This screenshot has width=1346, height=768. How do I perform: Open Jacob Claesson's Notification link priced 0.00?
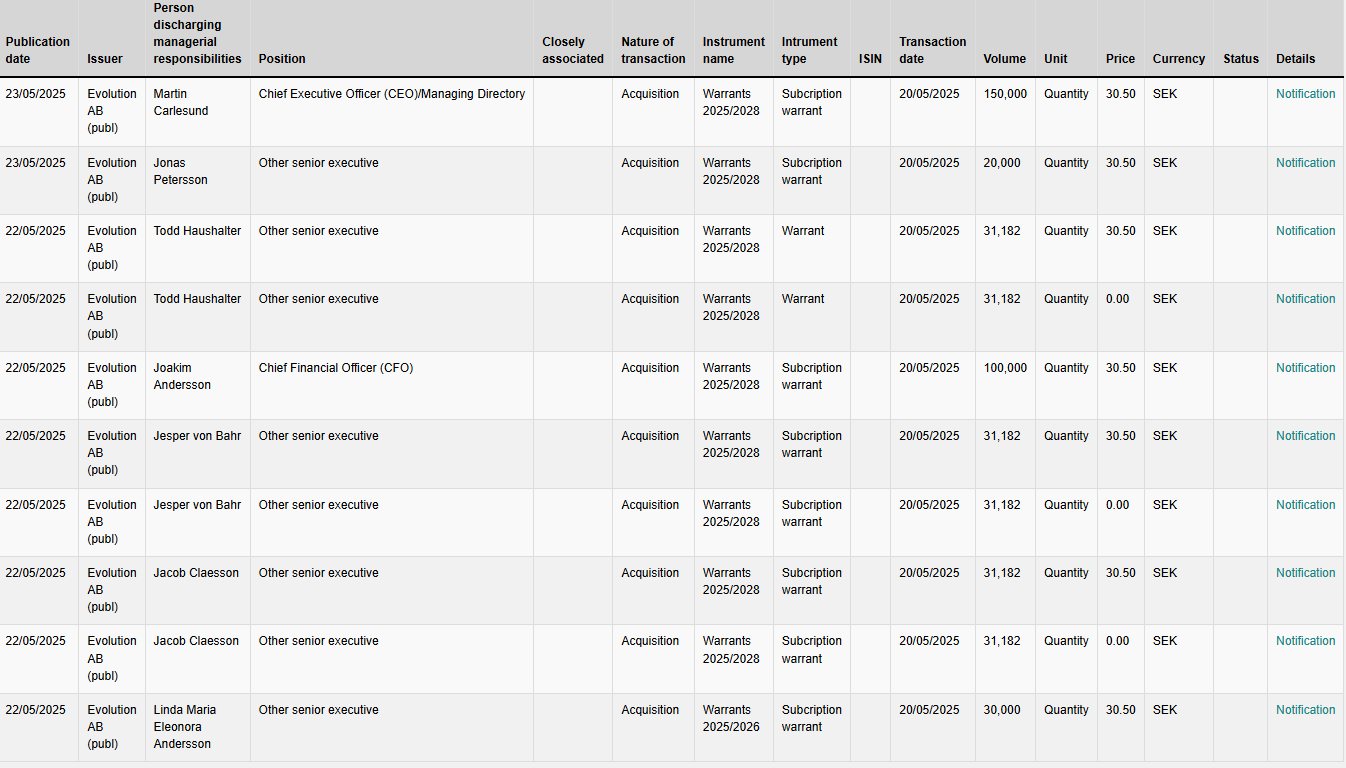[x=1305, y=641]
